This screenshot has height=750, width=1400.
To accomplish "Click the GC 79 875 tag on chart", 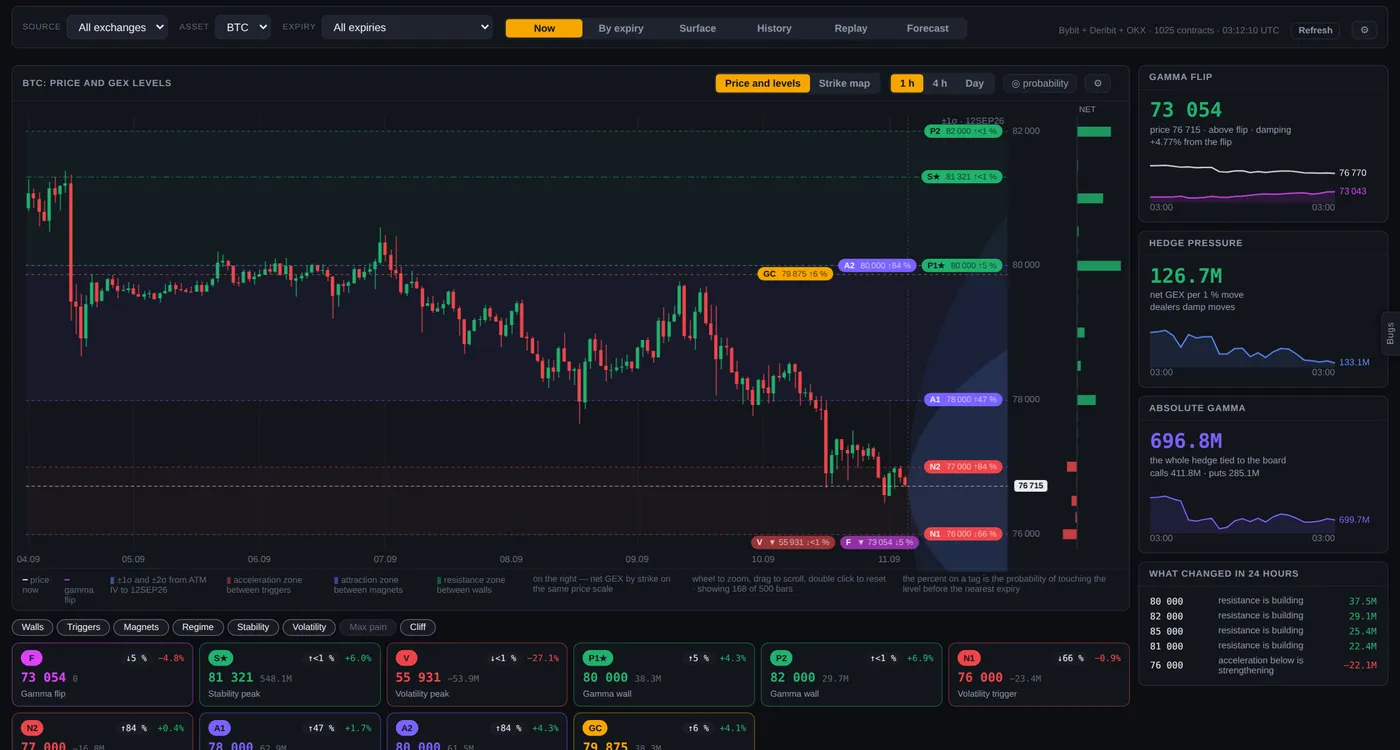I will pyautogui.click(x=795, y=273).
